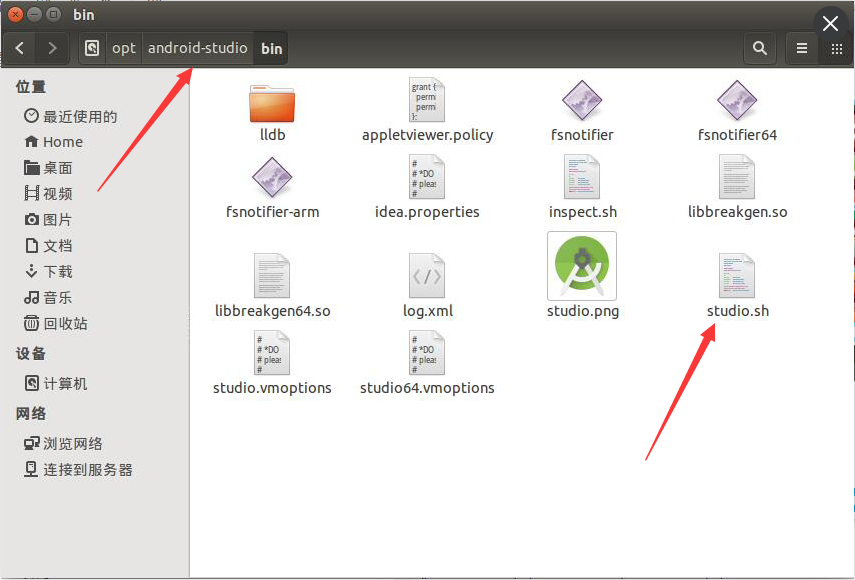This screenshot has width=855, height=580.
Task: Navigate to opt in path bar
Action: 124,48
